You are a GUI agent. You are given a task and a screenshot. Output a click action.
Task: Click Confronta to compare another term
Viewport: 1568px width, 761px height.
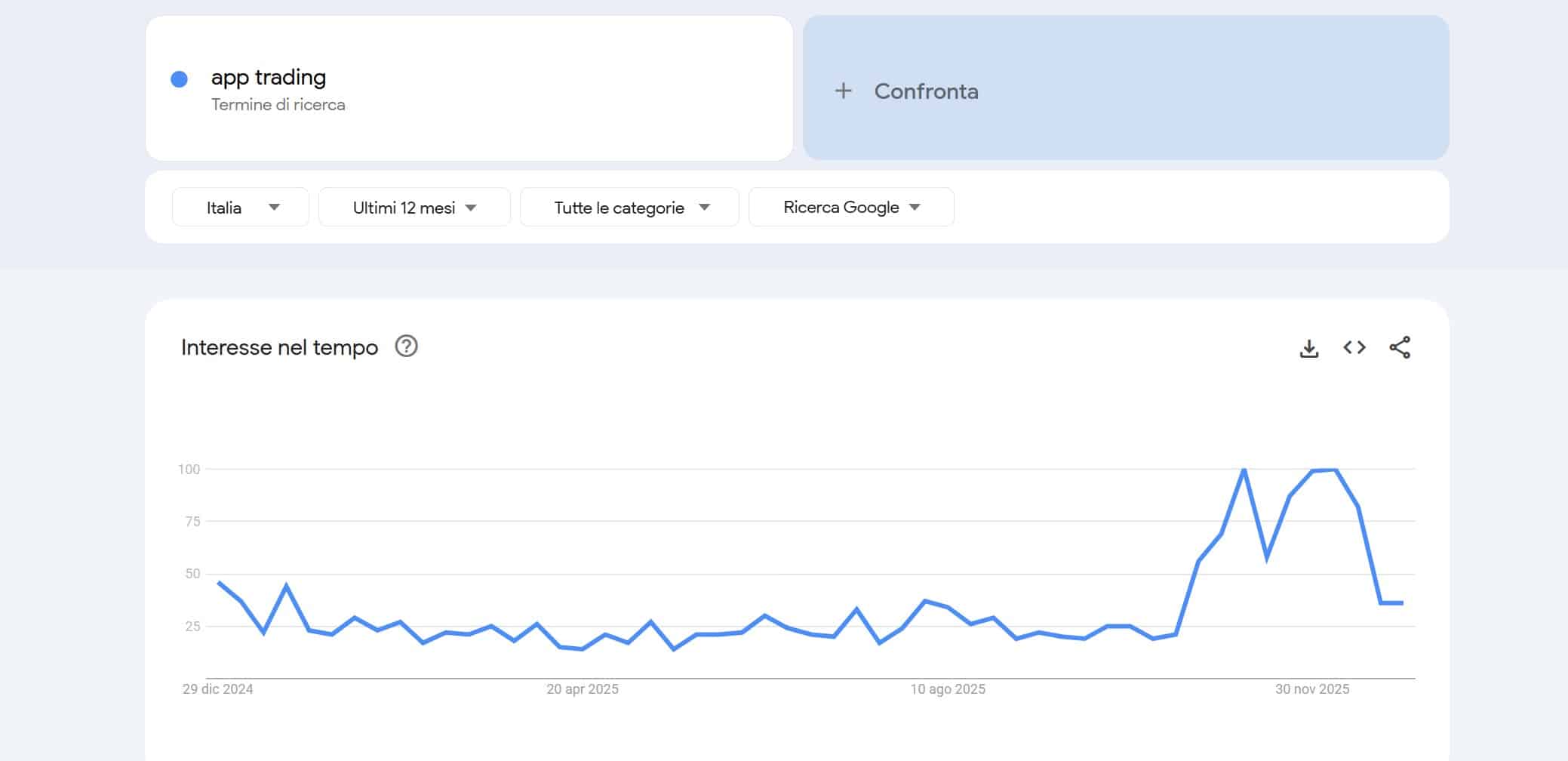pos(926,91)
